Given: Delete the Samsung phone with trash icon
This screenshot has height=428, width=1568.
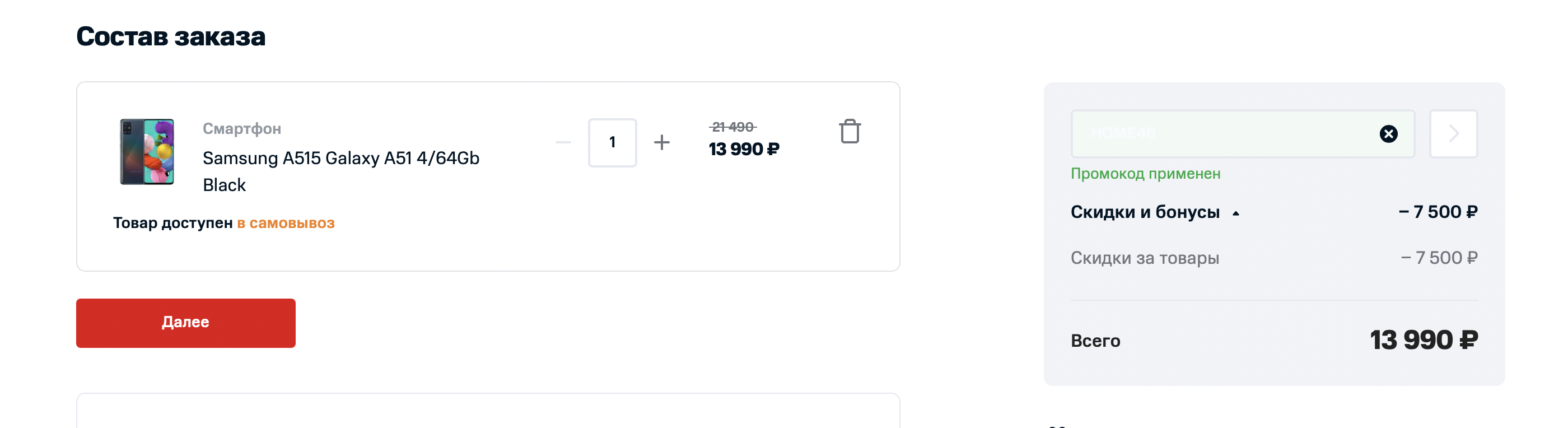Looking at the screenshot, I should point(849,132).
